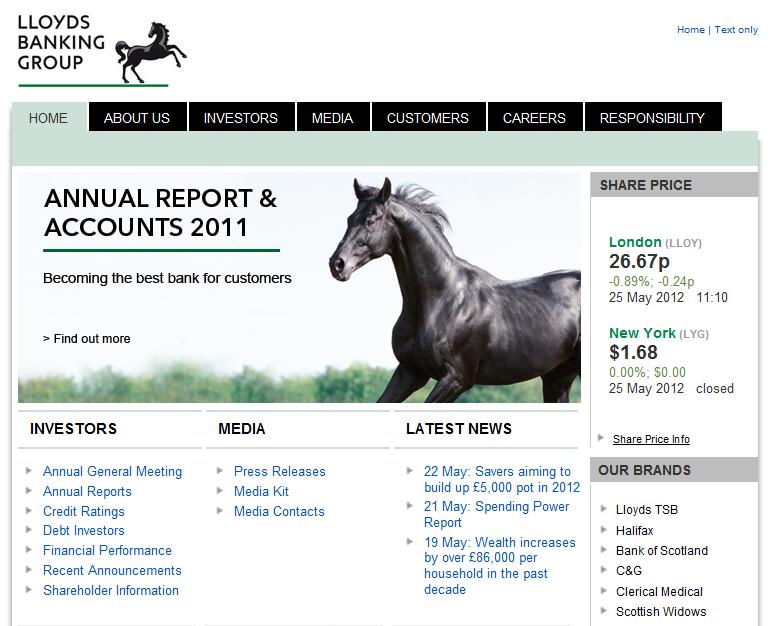Select the Customers navigation tab
Image resolution: width=772 pixels, height=626 pixels.
coord(427,118)
